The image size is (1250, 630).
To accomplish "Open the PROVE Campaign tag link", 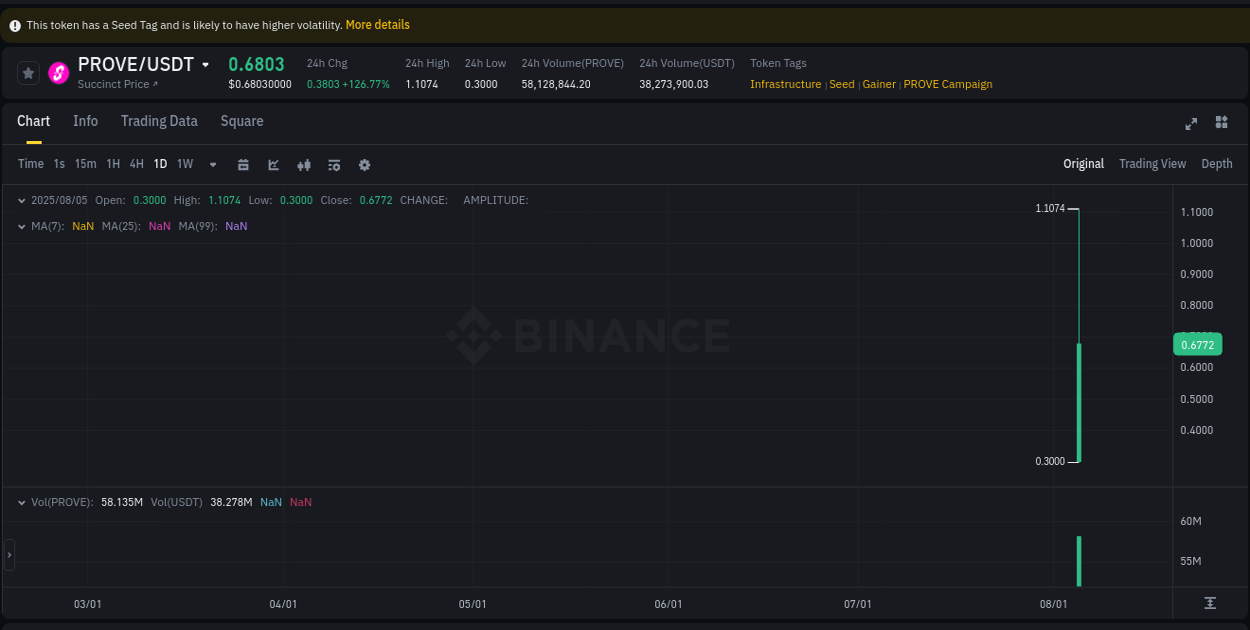I will 948,84.
